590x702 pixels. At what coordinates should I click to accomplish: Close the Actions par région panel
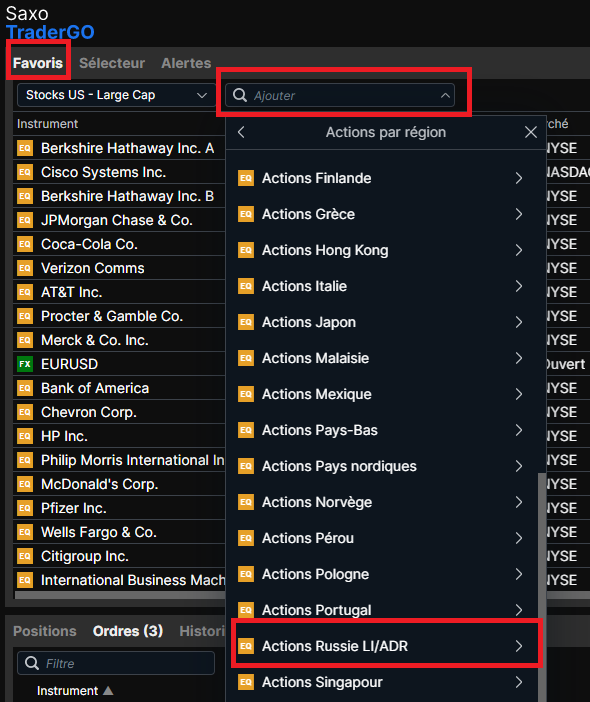530,132
